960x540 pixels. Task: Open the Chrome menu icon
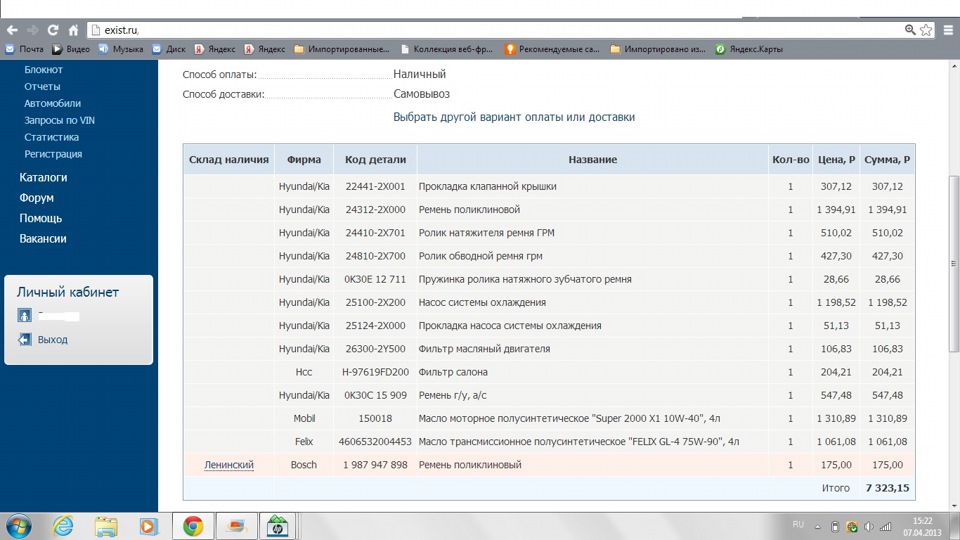(x=948, y=29)
